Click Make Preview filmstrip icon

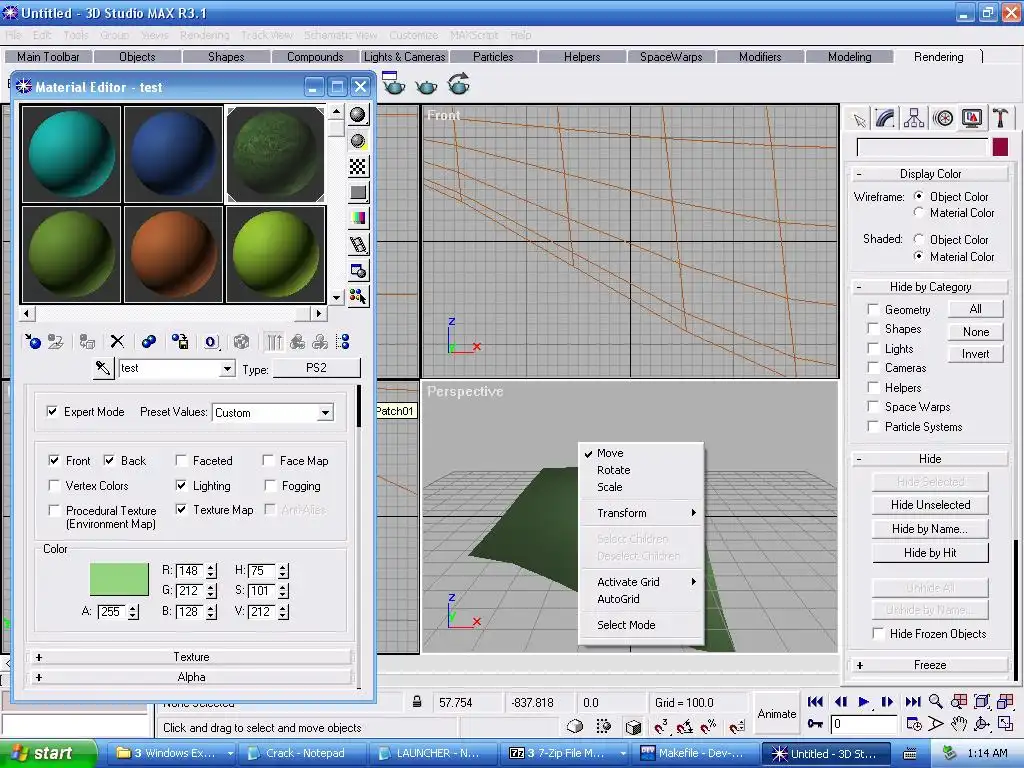coord(358,244)
